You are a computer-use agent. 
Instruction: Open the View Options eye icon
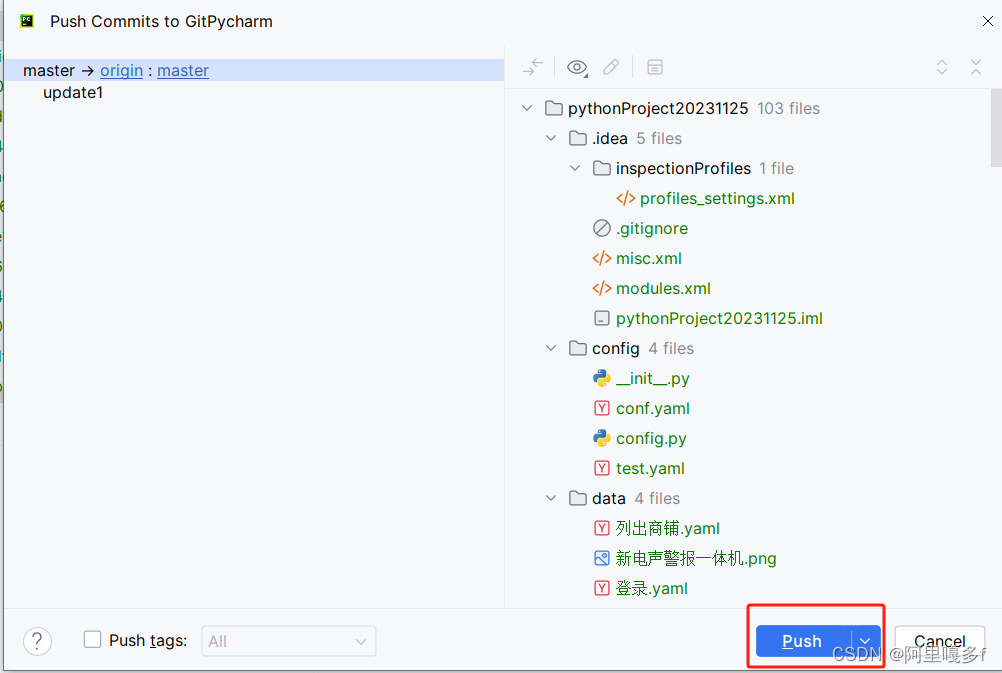click(577, 67)
